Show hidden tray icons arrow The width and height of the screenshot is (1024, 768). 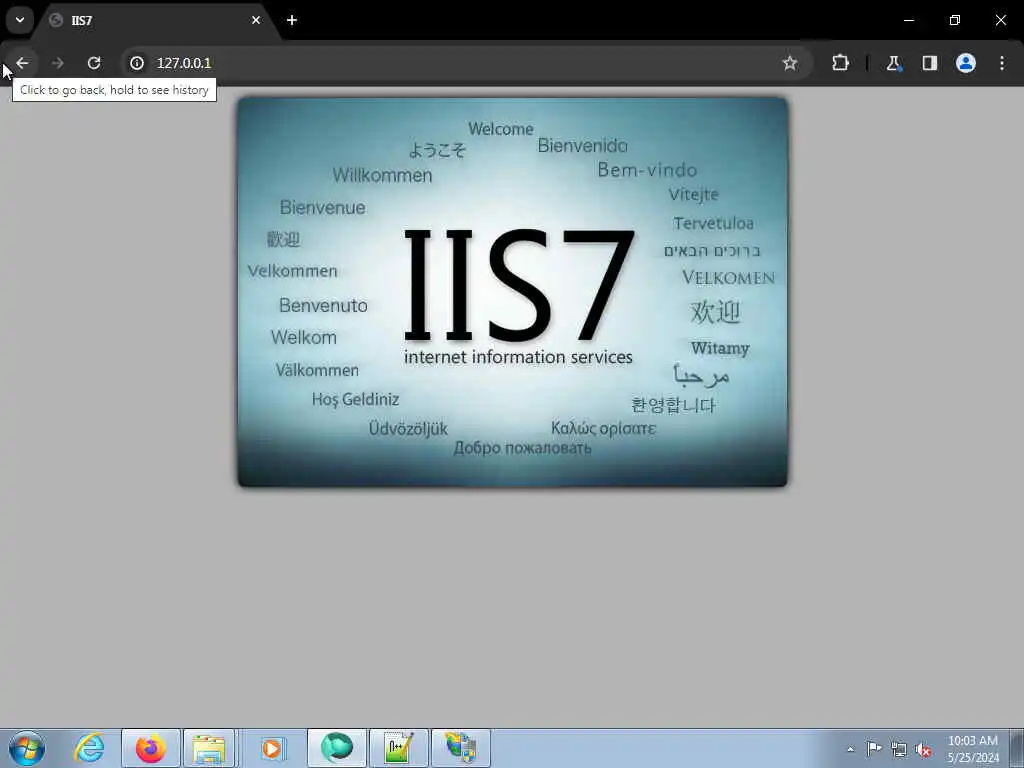coord(850,749)
